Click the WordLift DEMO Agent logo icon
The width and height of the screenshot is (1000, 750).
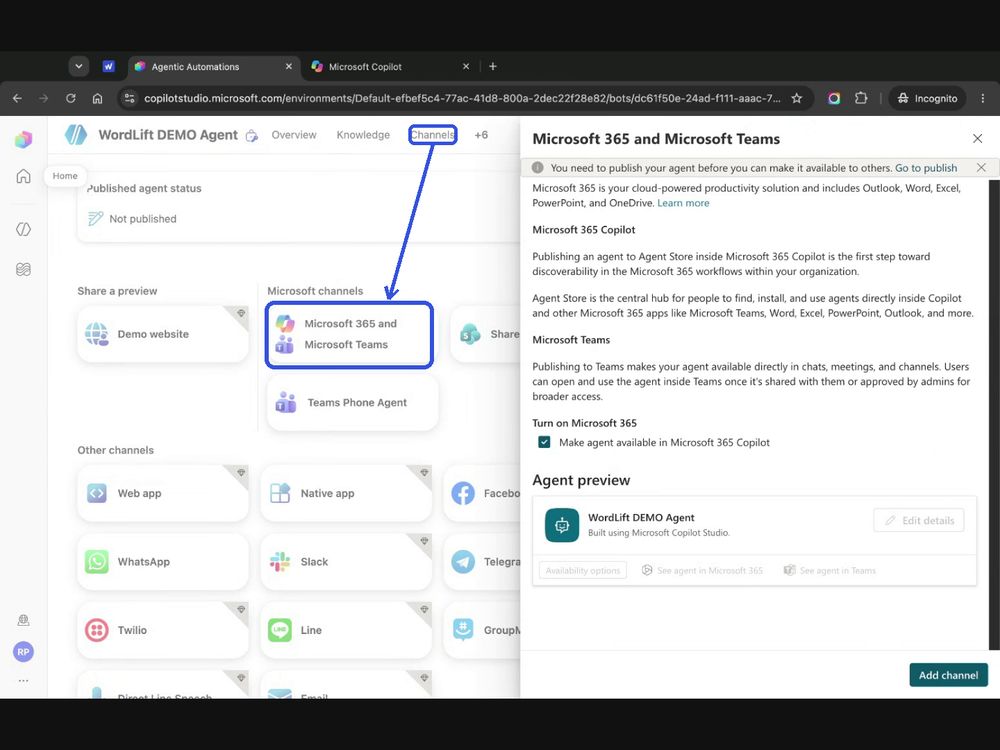tap(76, 135)
